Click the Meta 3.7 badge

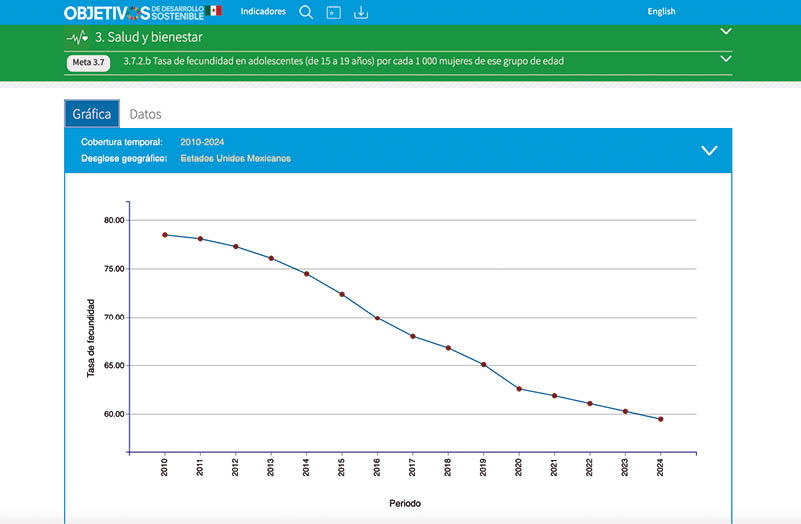click(x=88, y=62)
